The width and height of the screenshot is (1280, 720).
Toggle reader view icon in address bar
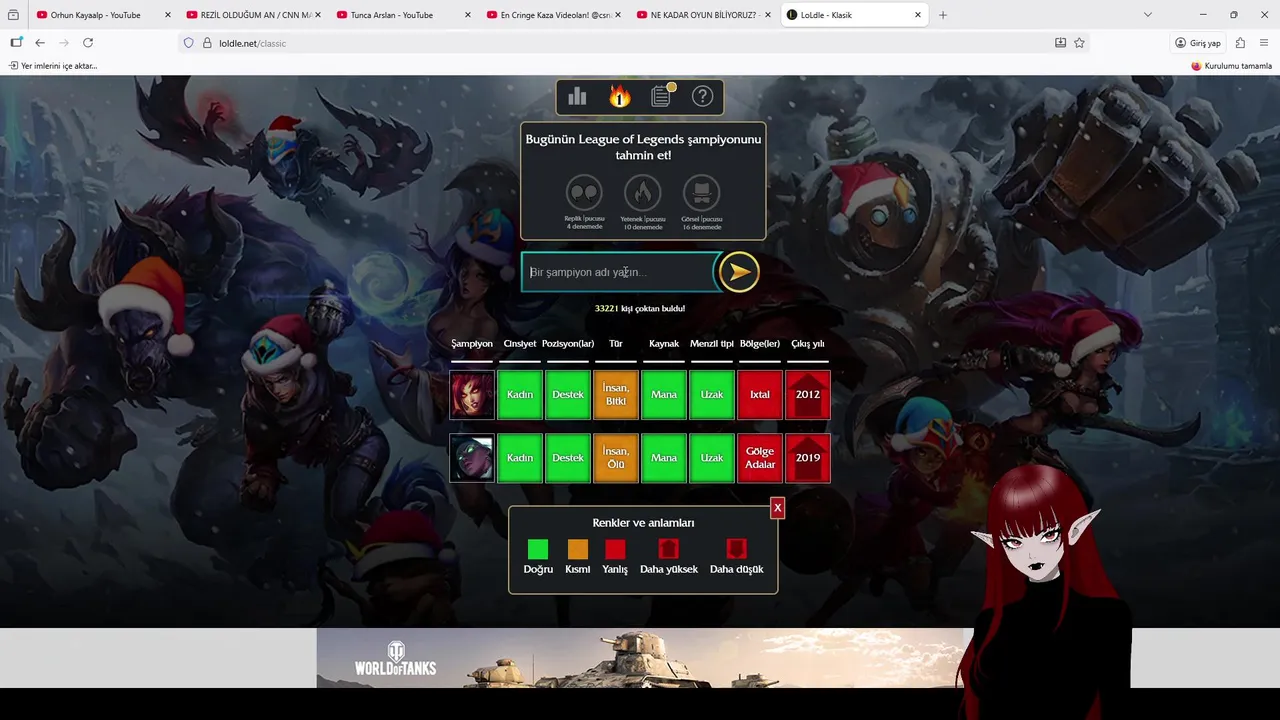pos(1060,43)
